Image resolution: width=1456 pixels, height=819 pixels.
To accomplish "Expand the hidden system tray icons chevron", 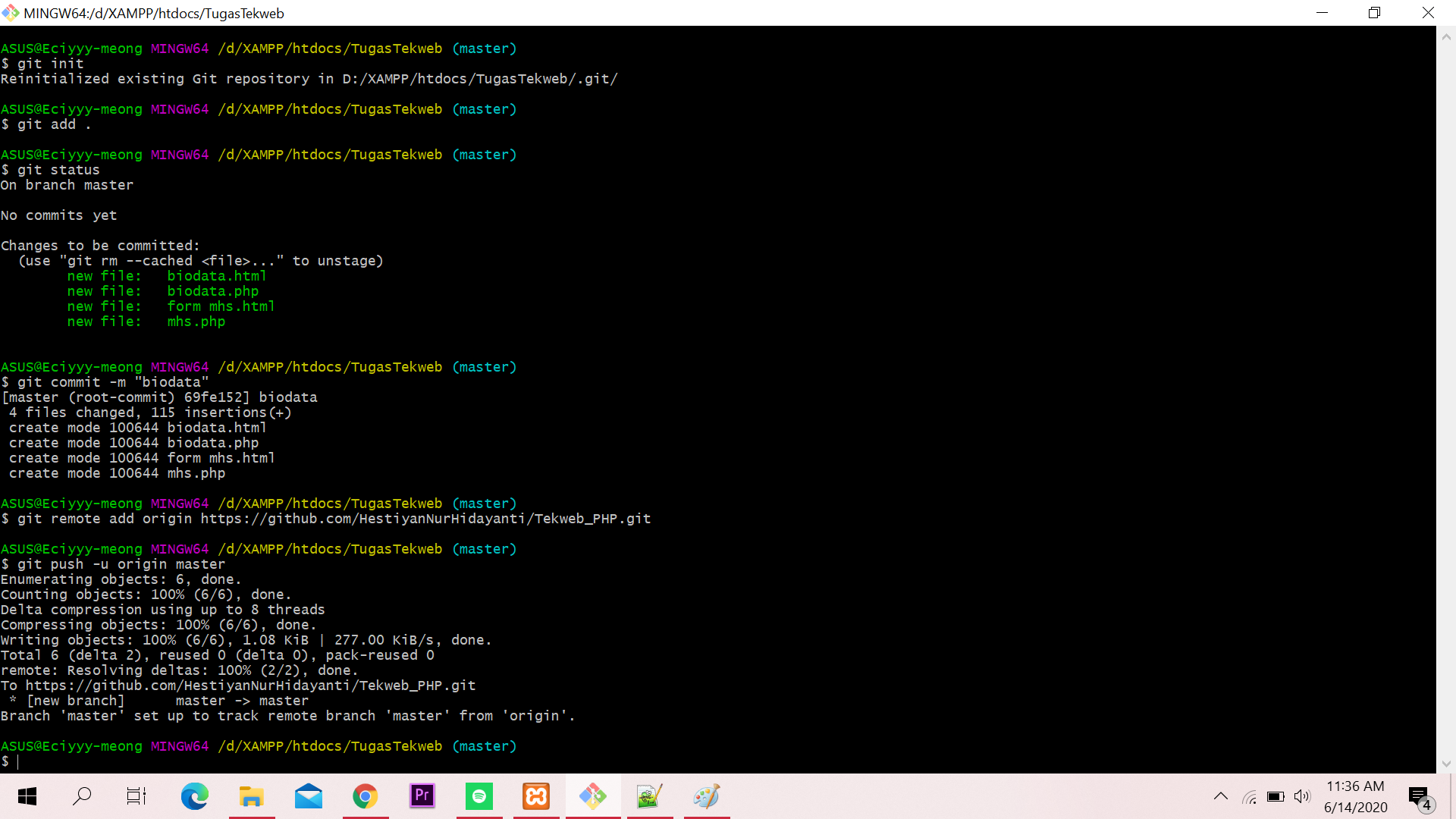I will [1221, 796].
